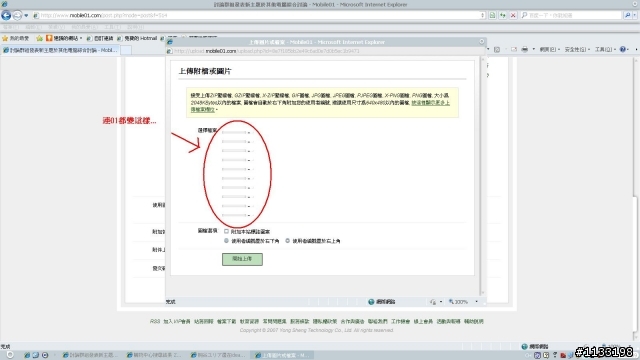Open the 免費的 Hotmail favorites link

(137, 38)
